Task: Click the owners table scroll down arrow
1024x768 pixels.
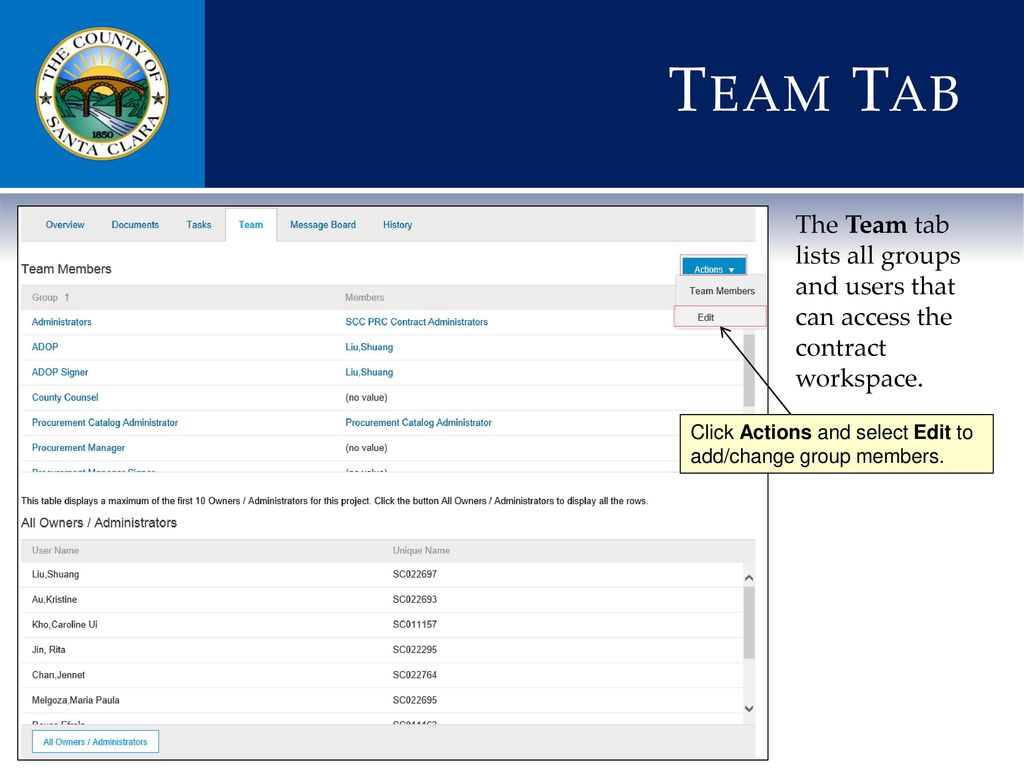Action: (749, 709)
